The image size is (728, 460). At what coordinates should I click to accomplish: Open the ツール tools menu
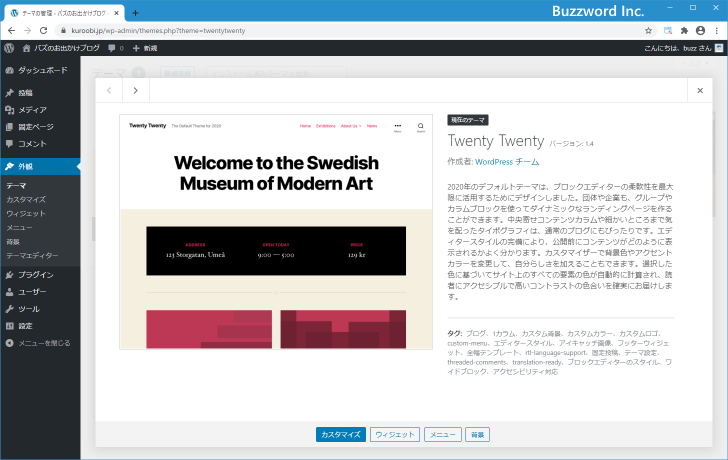28,309
